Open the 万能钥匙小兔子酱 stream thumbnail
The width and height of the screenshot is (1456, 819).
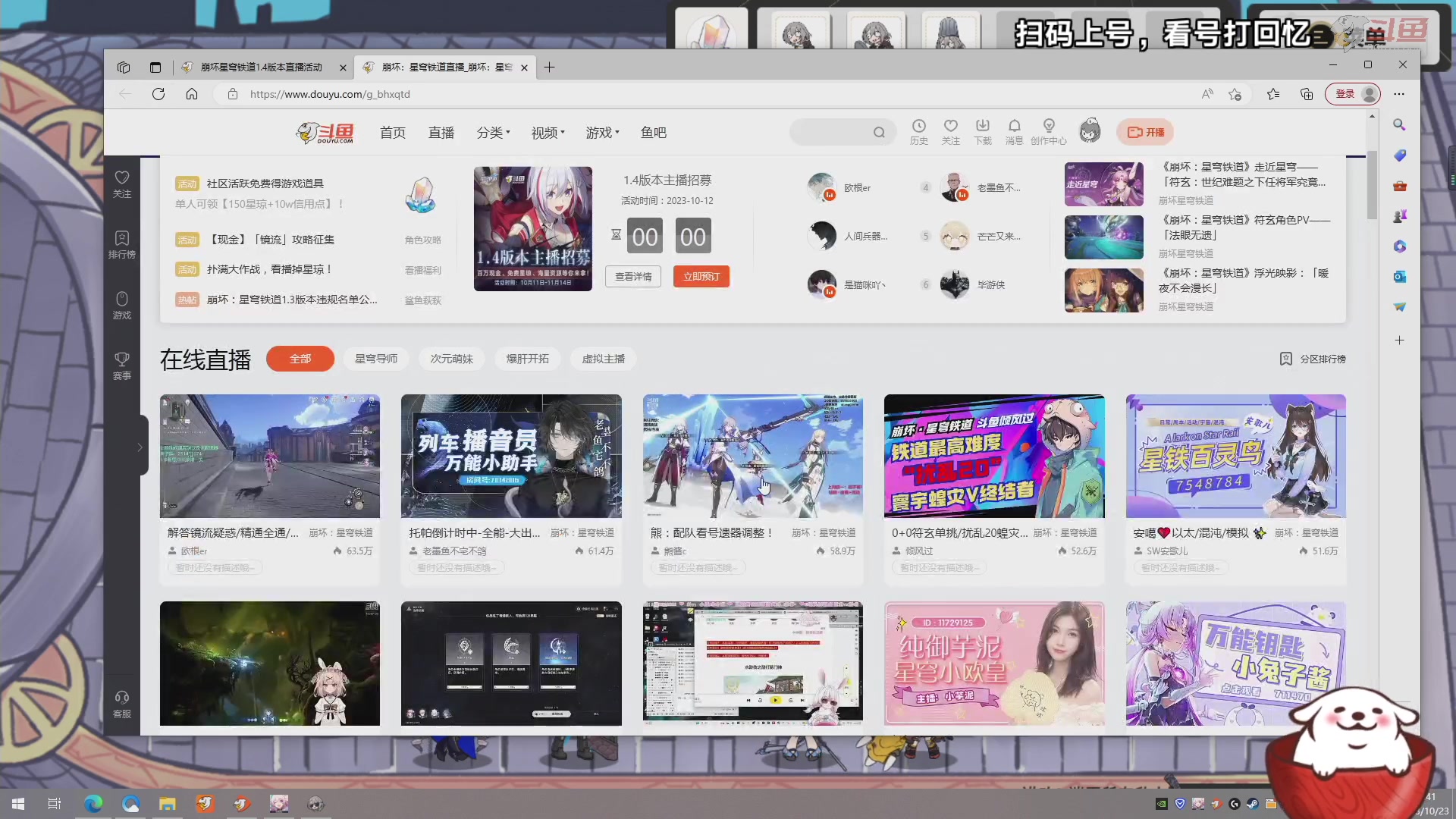[1236, 664]
